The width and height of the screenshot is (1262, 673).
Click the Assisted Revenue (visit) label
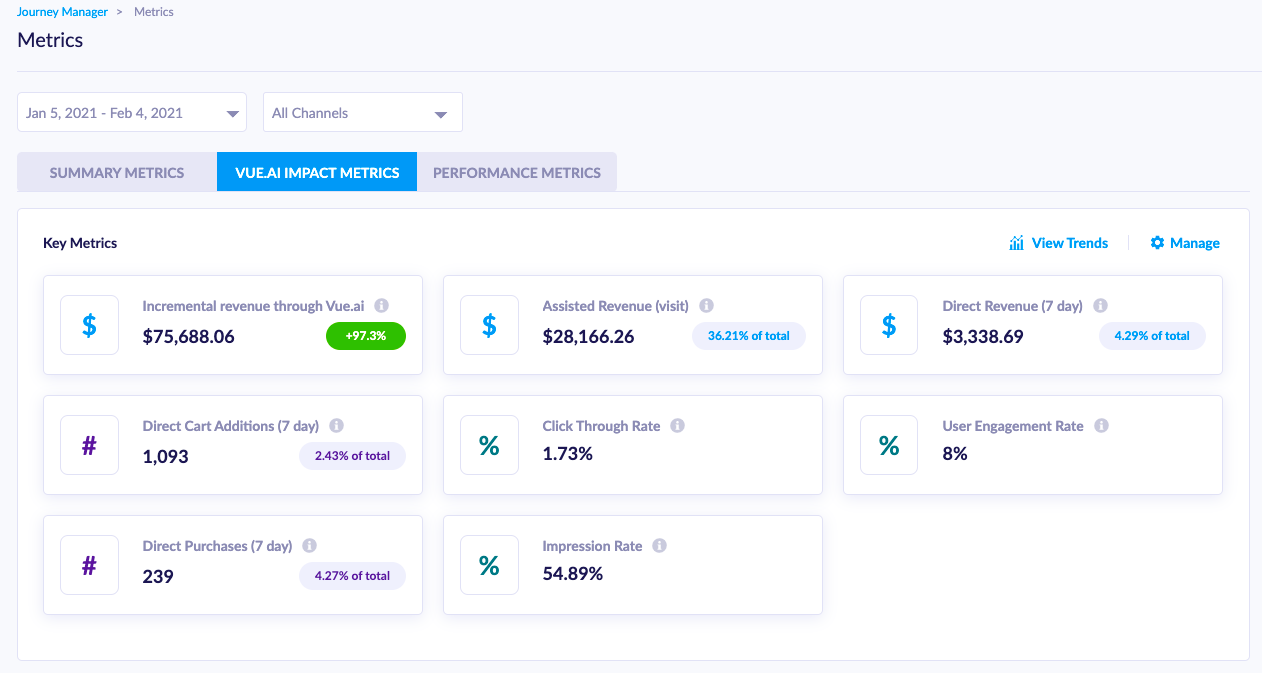coord(618,306)
